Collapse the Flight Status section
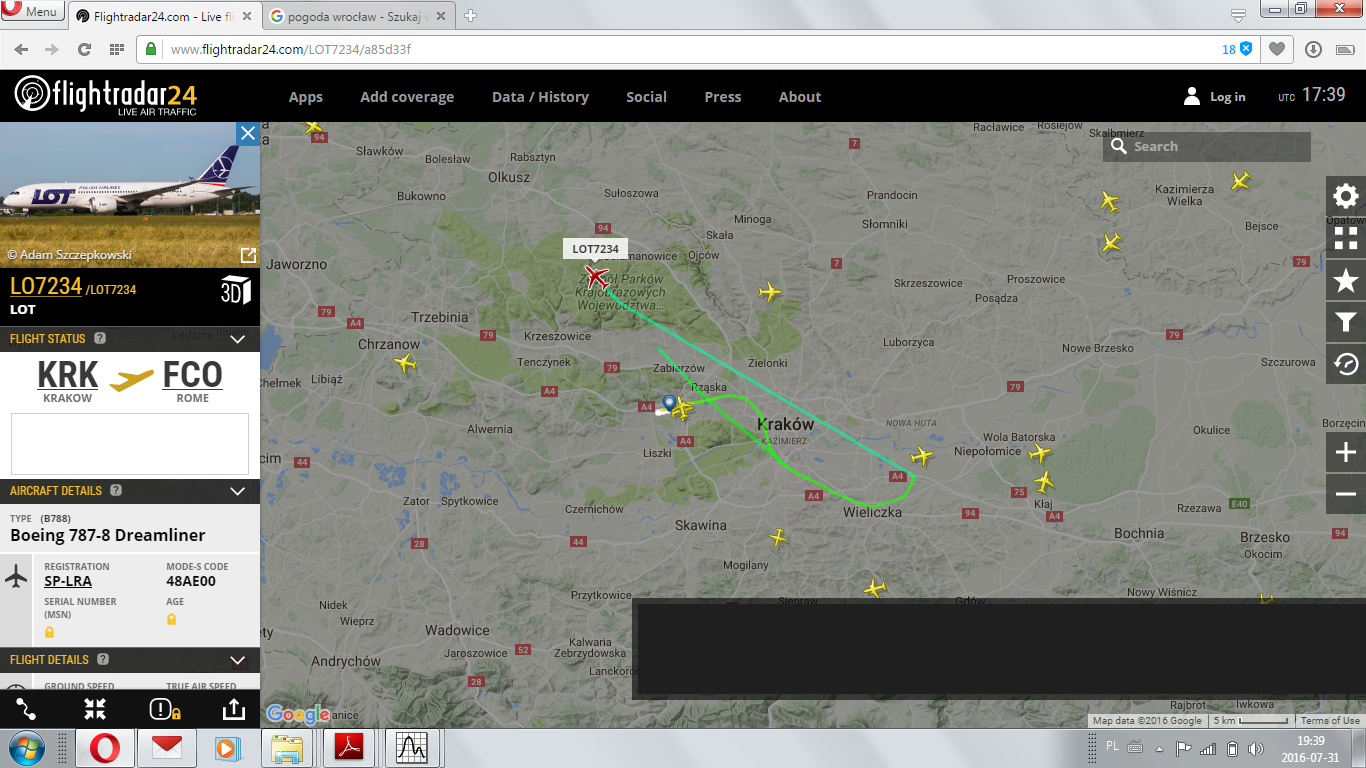This screenshot has height=768, width=1366. [238, 338]
